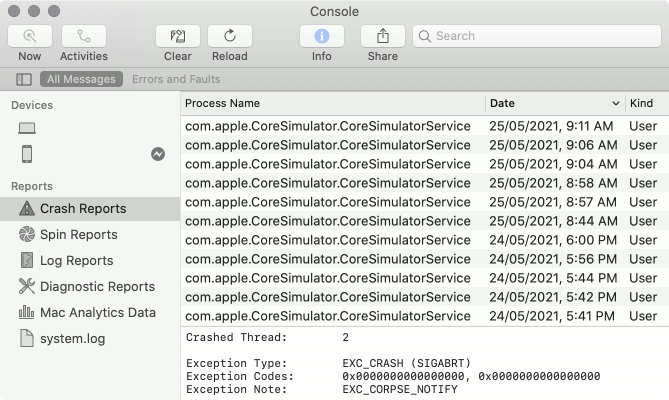669x400 pixels.
Task: Select the crash report from 9:04 AM
Action: click(x=425, y=164)
